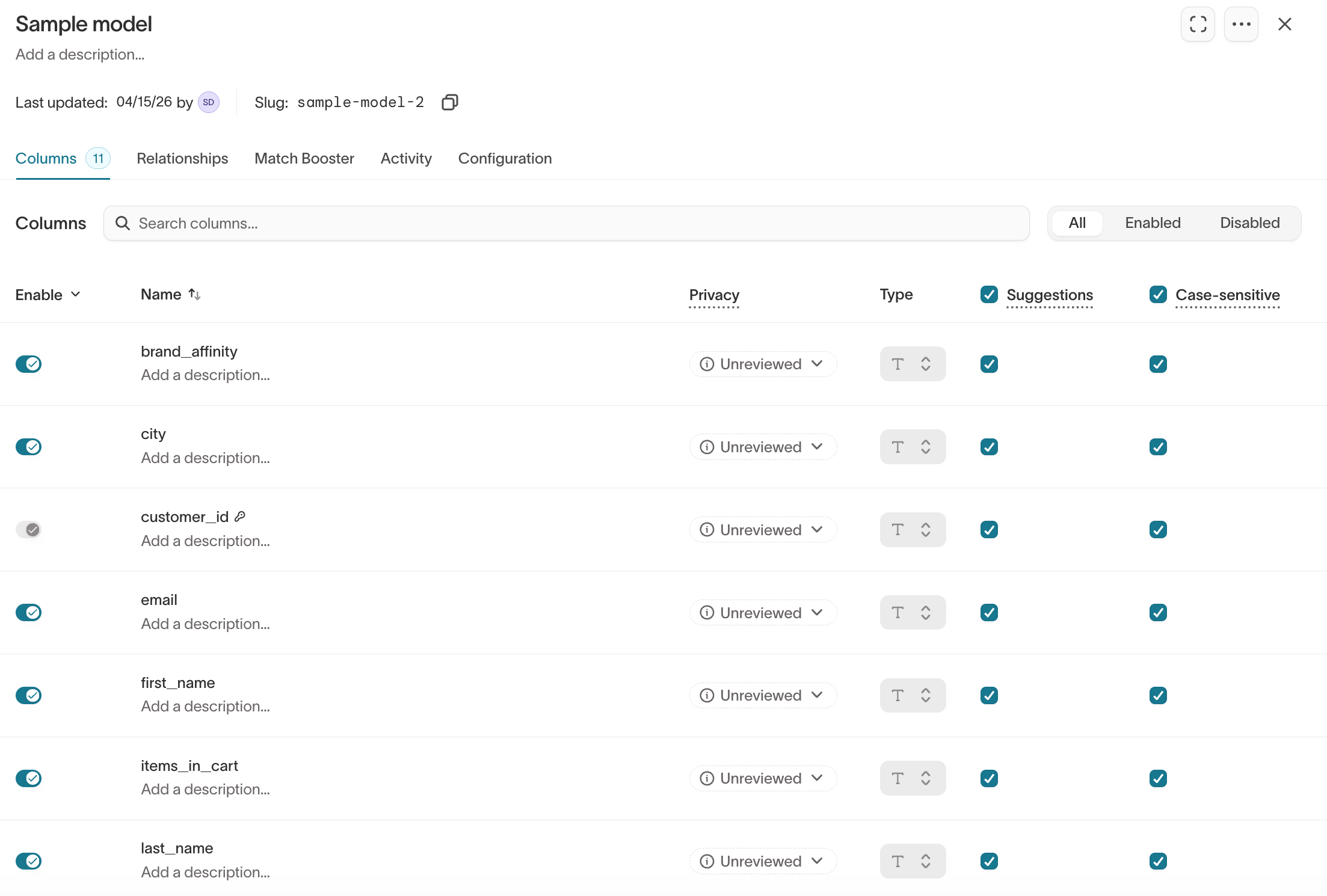Uncheck the Suggestions header checkbox
The width and height of the screenshot is (1327, 896).
point(988,294)
